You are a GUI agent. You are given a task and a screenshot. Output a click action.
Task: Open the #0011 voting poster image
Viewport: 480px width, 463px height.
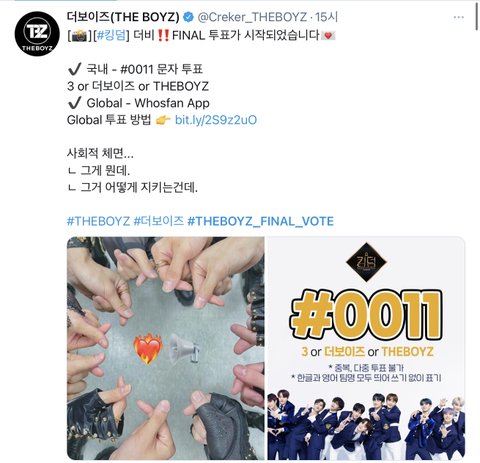pos(366,348)
